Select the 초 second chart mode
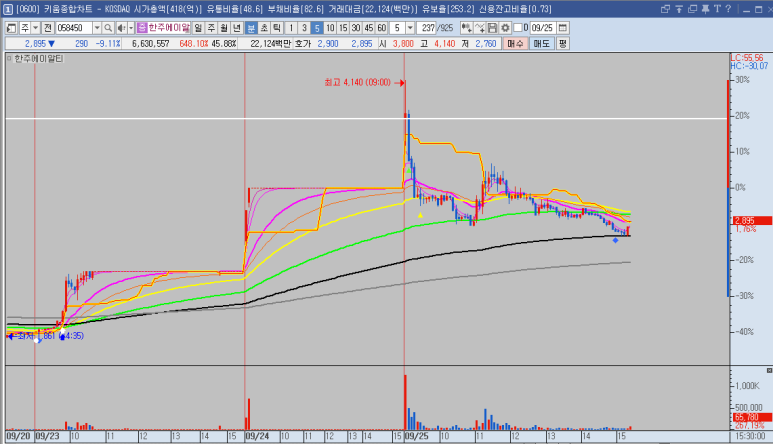The image size is (773, 444). click(x=264, y=28)
